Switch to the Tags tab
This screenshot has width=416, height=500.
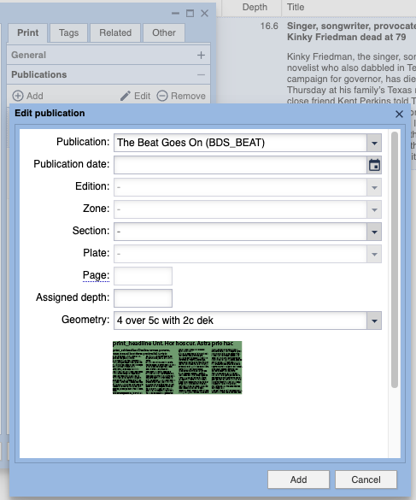click(69, 33)
